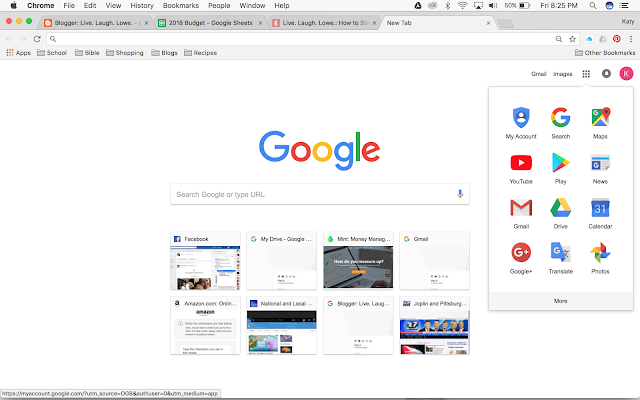The image size is (640, 400).
Task: Open the Wi-Fi status menu
Action: (462, 6)
